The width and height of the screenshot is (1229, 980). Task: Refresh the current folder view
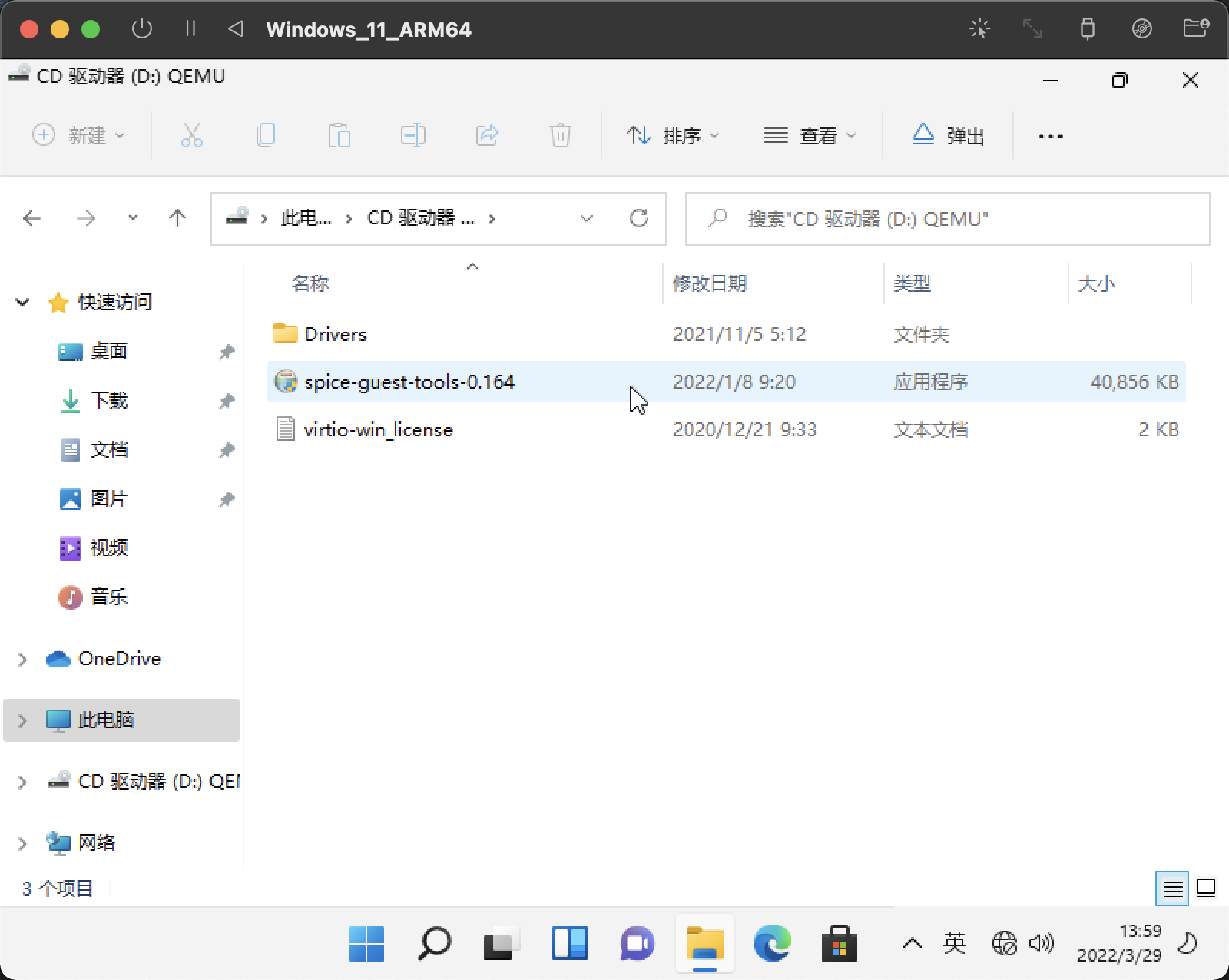(x=640, y=218)
